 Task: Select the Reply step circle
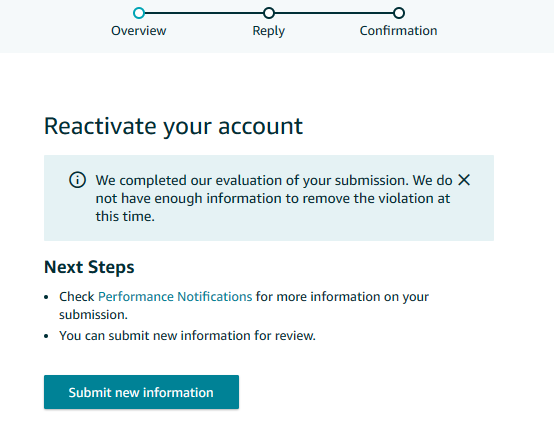(x=269, y=13)
